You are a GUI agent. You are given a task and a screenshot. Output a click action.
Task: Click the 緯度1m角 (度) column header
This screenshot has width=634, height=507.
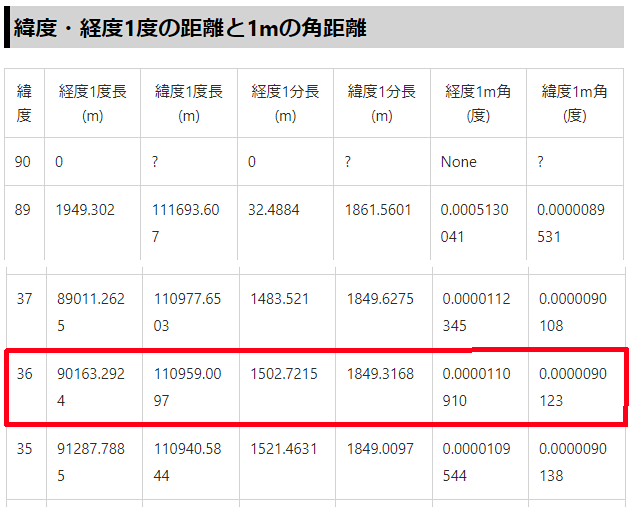(574, 103)
